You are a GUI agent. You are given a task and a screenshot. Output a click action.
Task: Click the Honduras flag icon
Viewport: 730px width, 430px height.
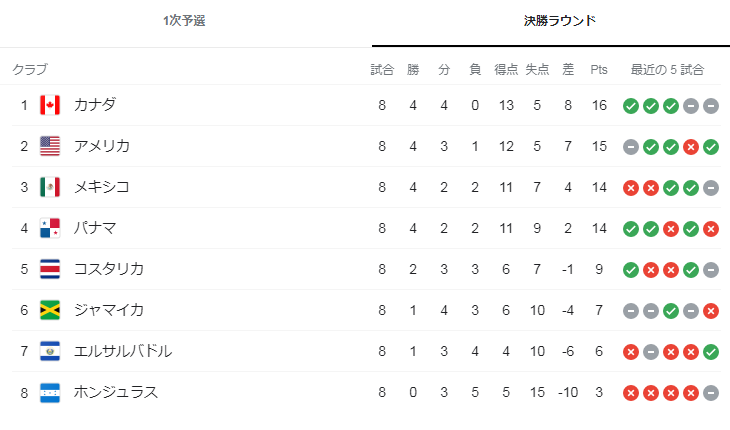(50, 393)
